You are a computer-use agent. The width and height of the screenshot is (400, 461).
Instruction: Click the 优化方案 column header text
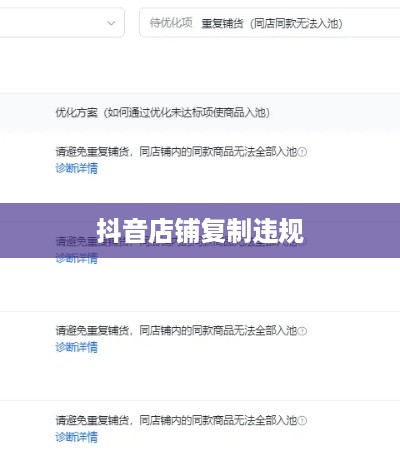tap(163, 113)
